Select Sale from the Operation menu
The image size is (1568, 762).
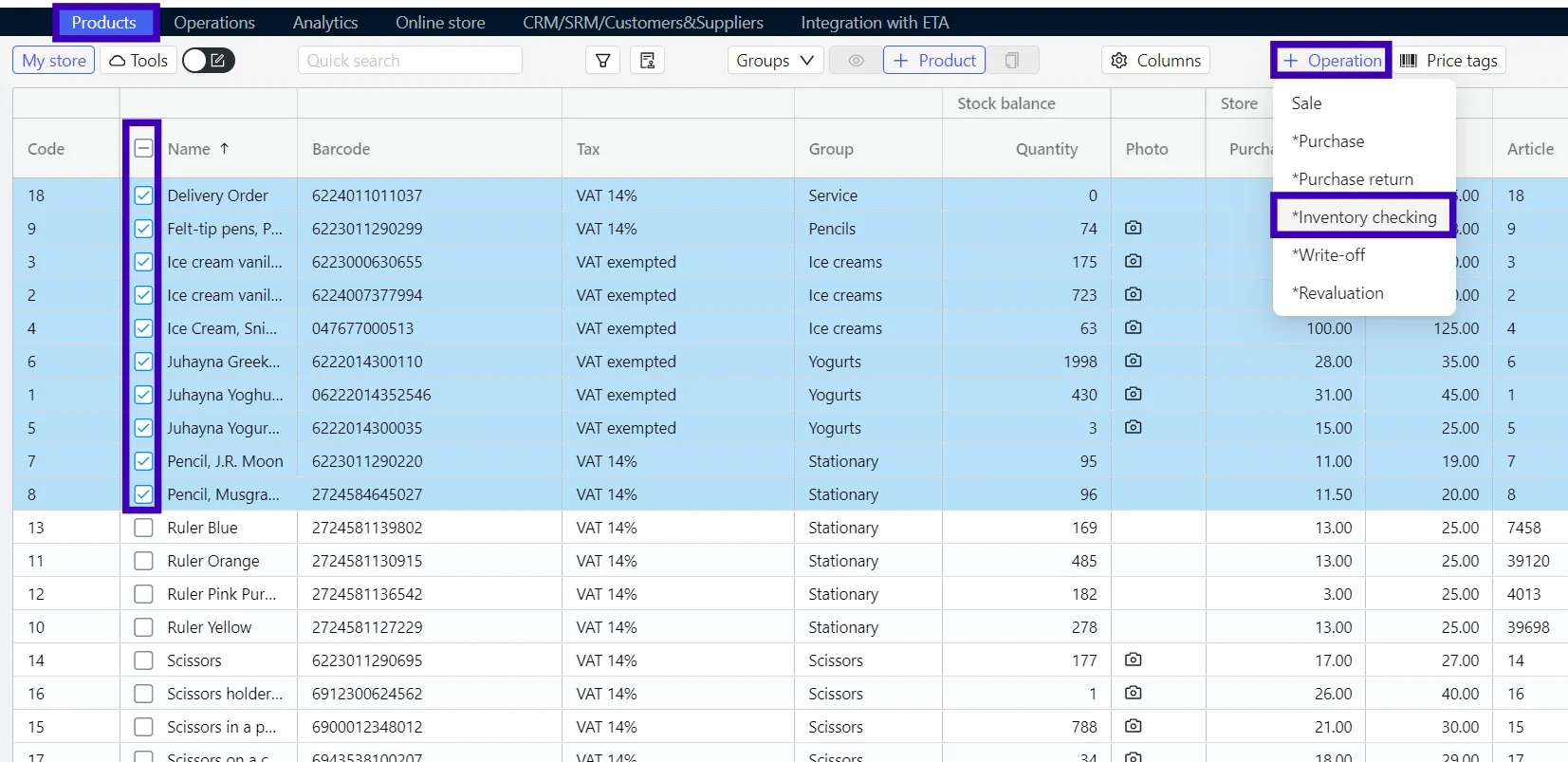click(1364, 103)
